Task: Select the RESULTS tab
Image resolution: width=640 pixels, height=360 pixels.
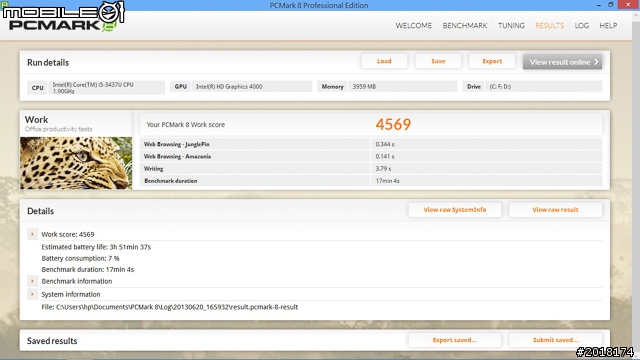Action: [x=549, y=25]
